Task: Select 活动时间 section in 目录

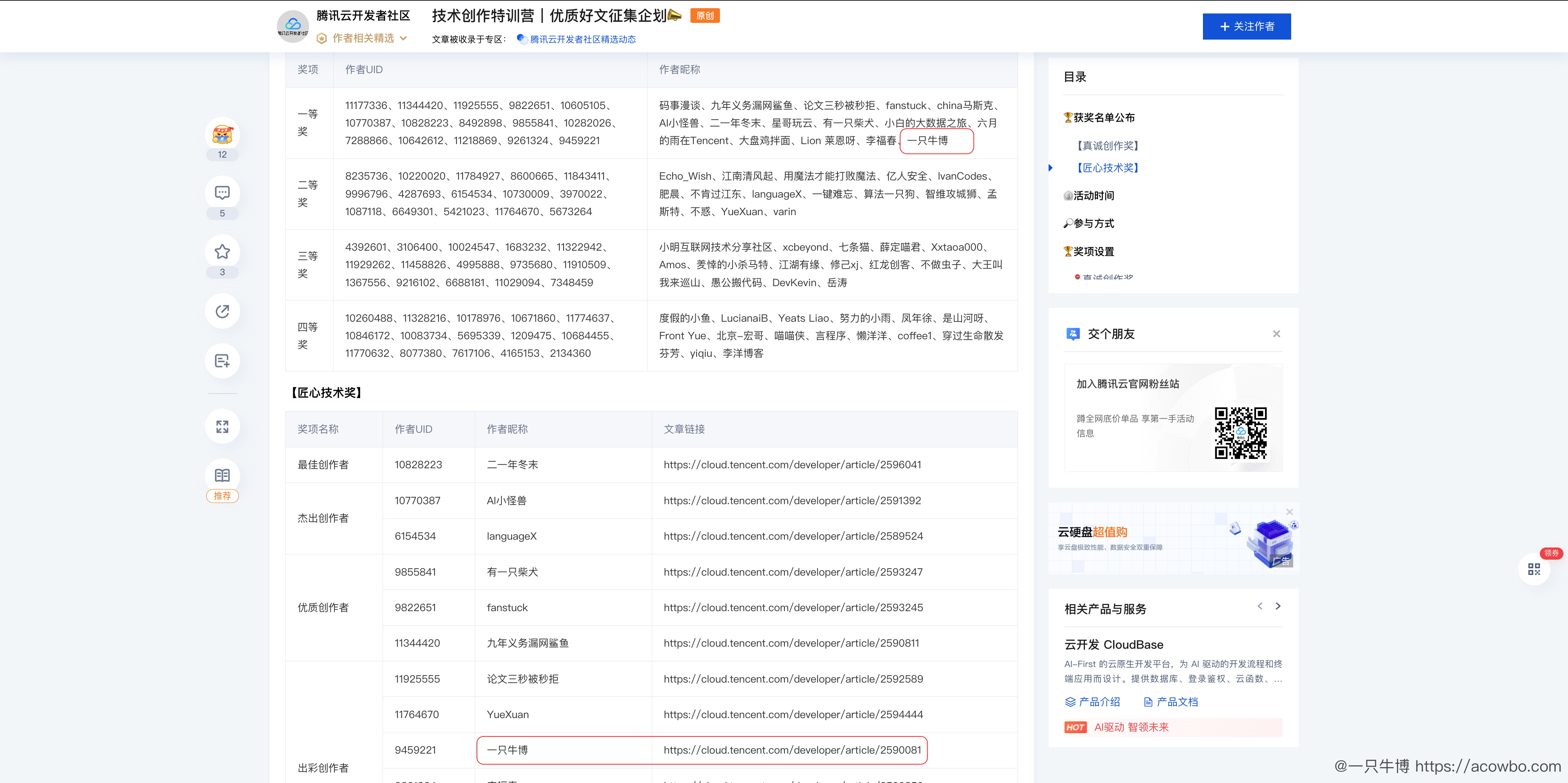Action: click(x=1093, y=195)
